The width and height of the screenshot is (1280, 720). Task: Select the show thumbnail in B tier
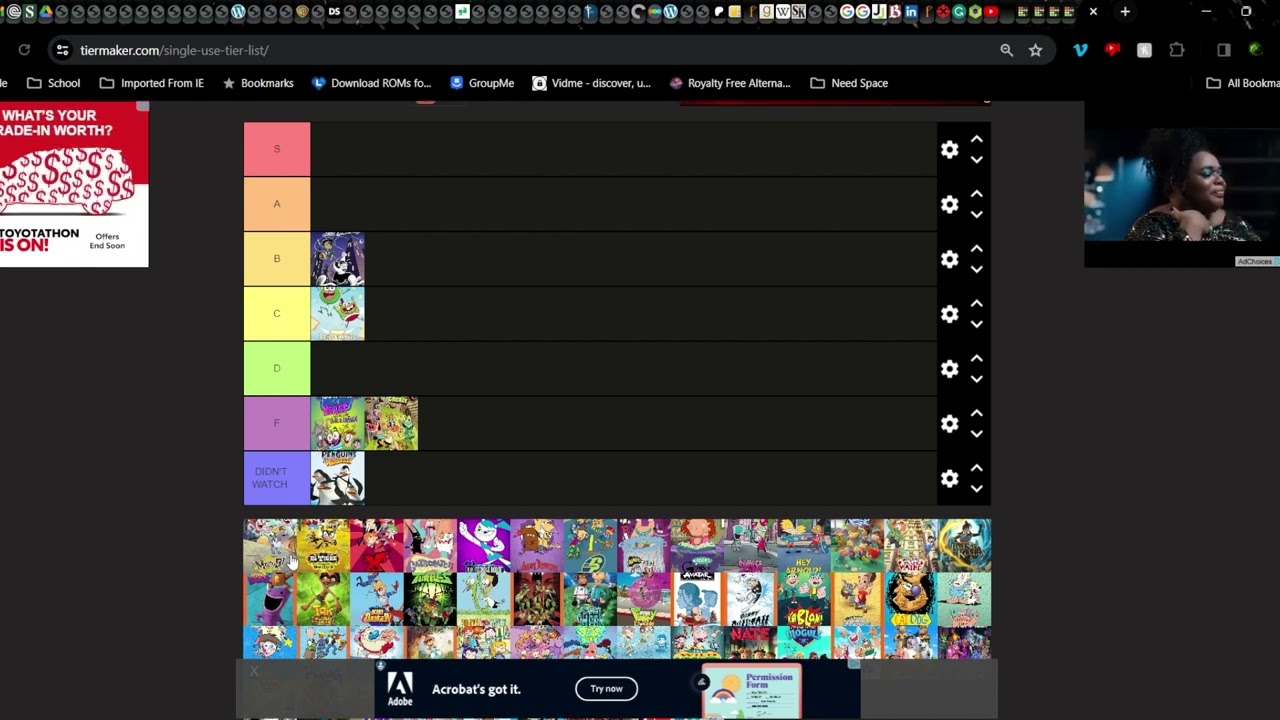click(x=338, y=259)
